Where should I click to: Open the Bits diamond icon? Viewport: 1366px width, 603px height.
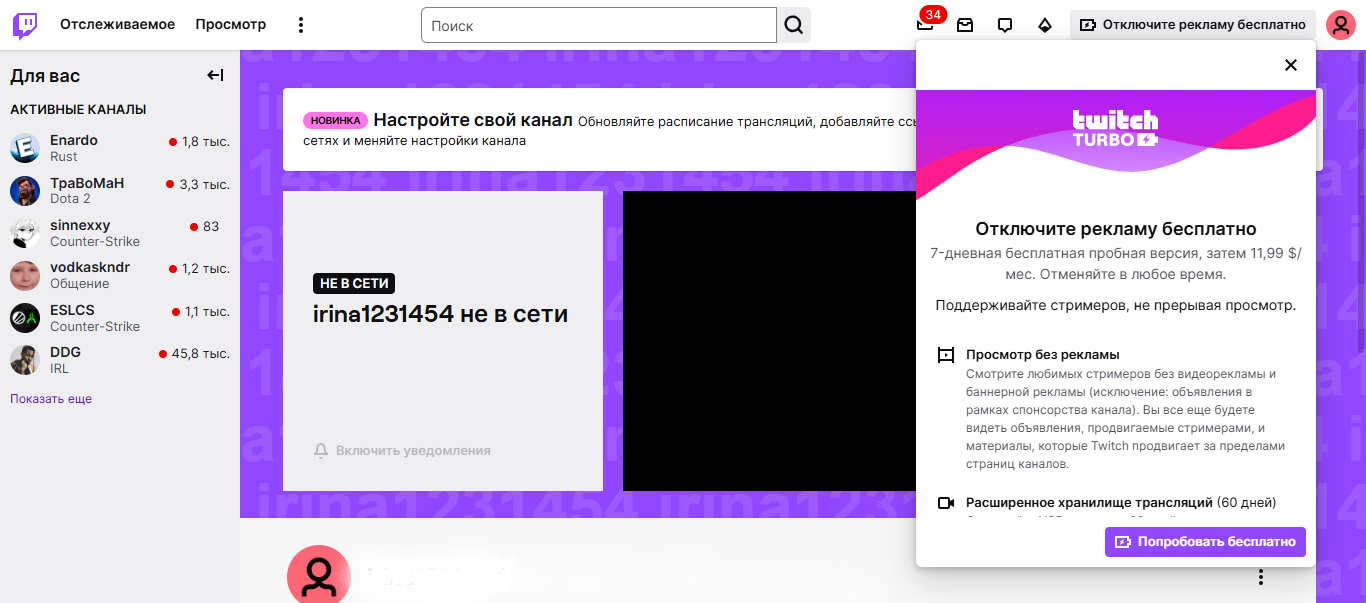click(1045, 25)
